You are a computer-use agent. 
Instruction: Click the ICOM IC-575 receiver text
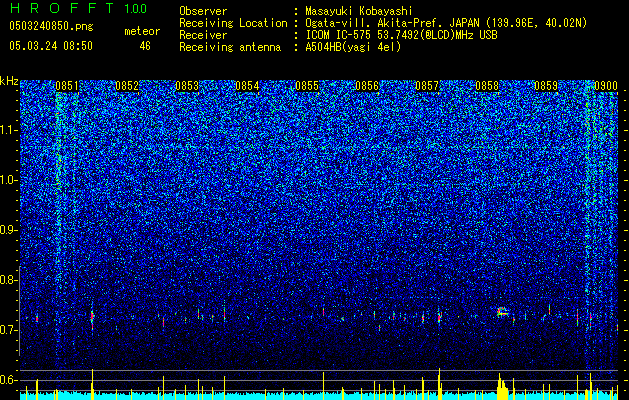(x=401, y=35)
